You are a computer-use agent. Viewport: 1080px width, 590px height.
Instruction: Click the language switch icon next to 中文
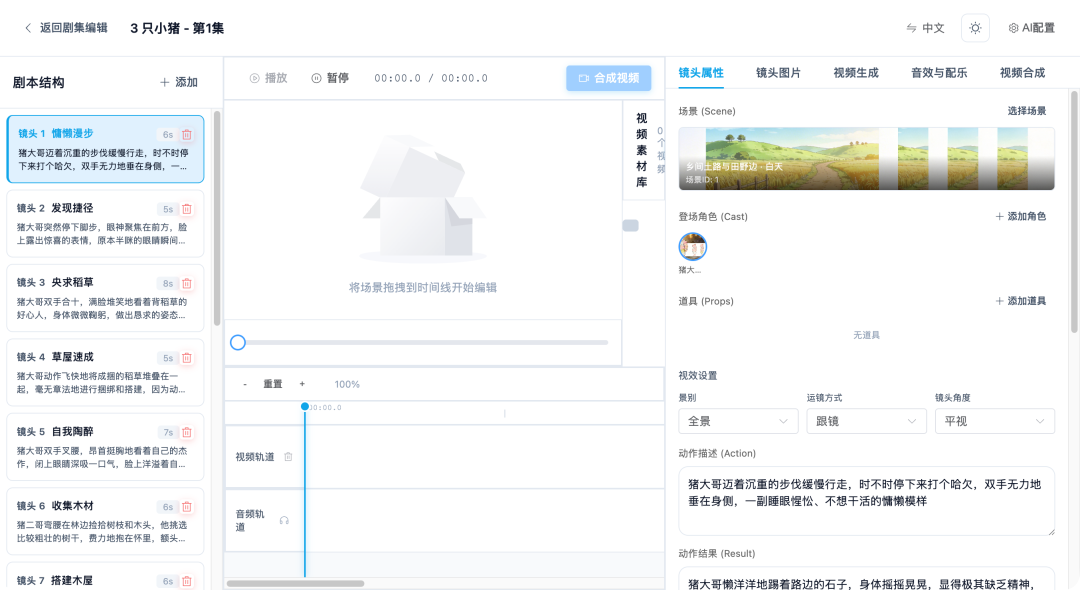pos(911,28)
